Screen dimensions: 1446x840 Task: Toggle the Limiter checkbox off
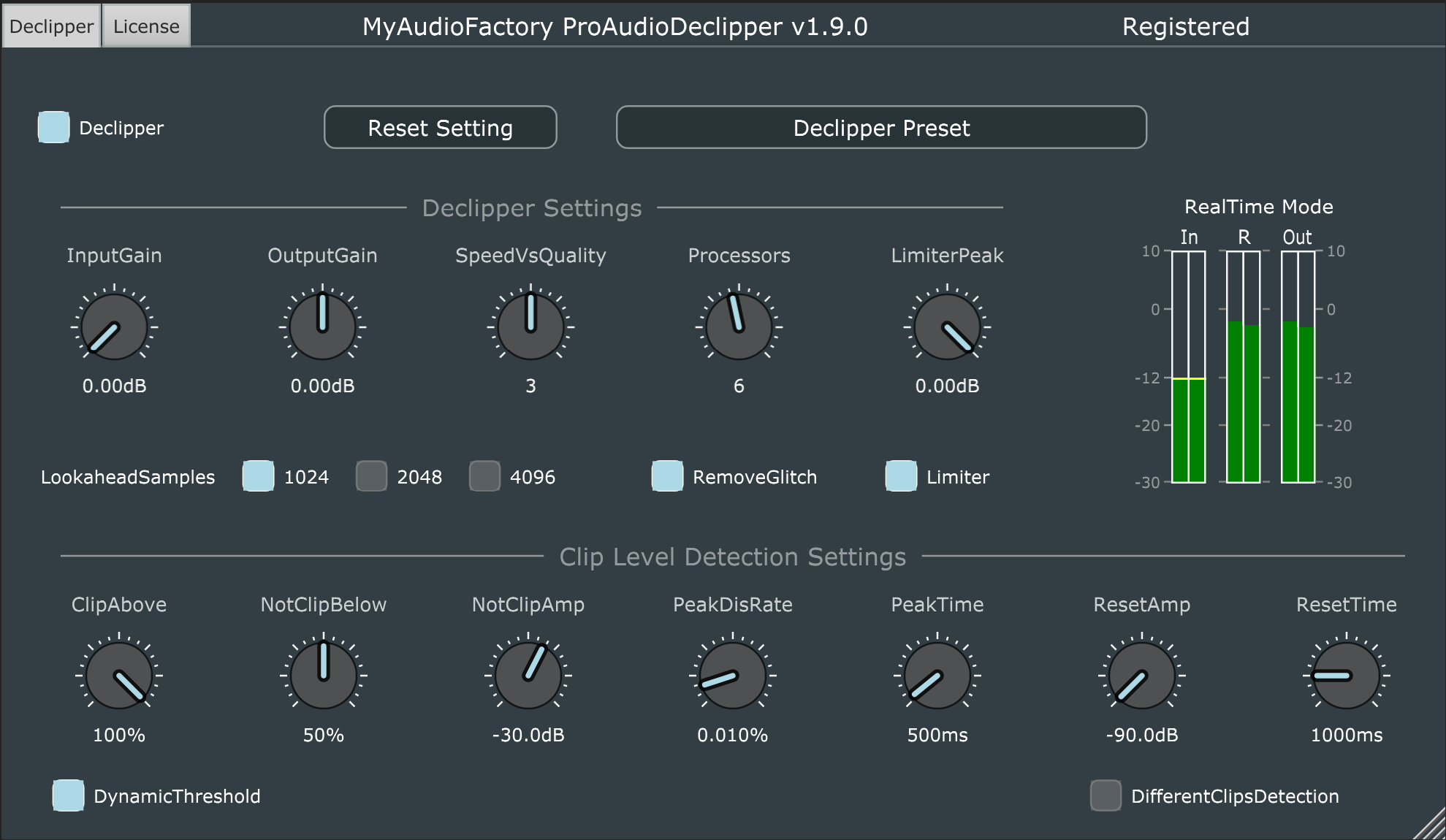[x=901, y=476]
